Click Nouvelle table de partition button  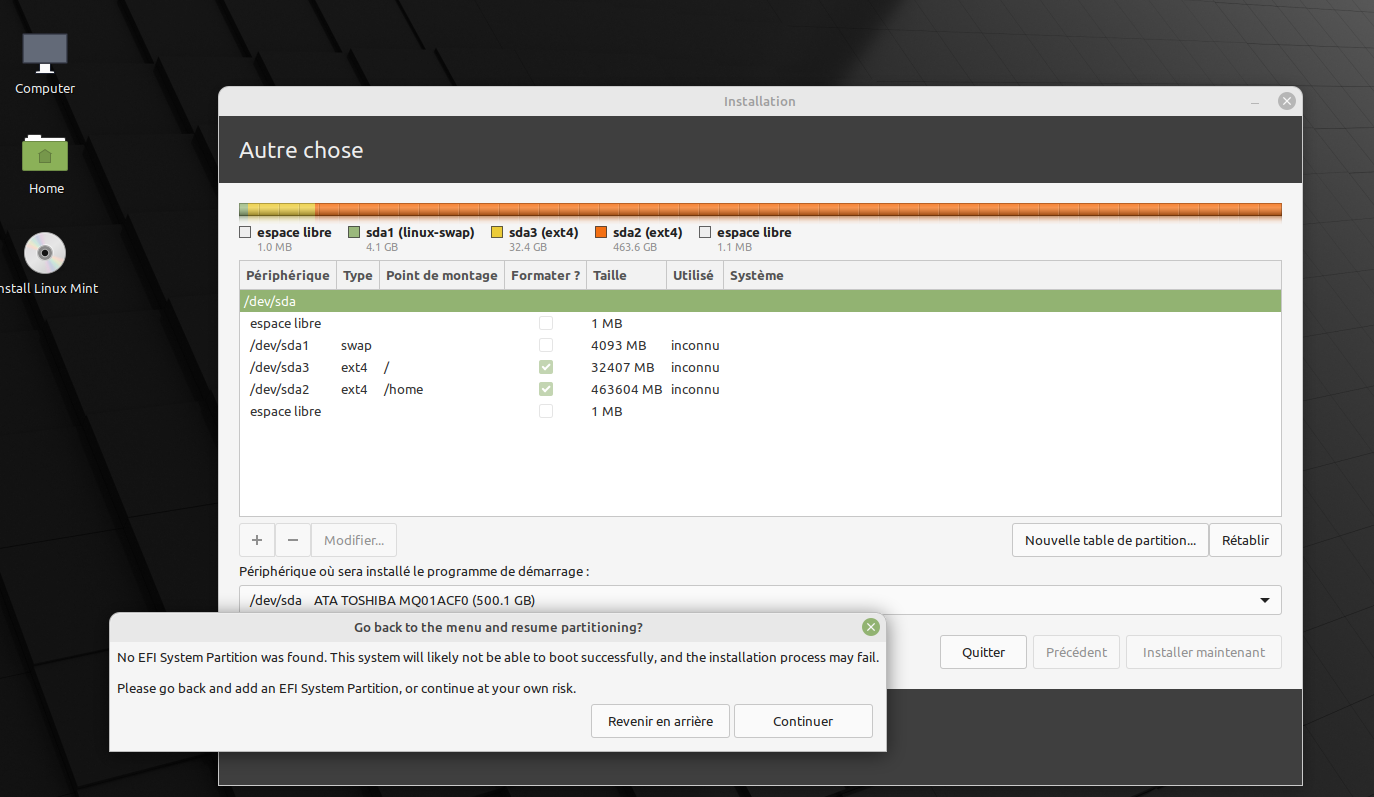click(x=1110, y=540)
